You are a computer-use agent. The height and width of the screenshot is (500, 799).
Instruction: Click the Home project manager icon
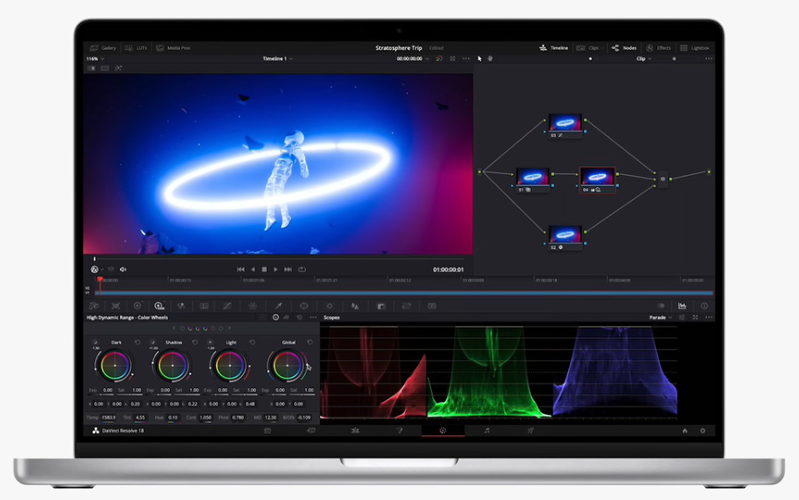click(685, 431)
